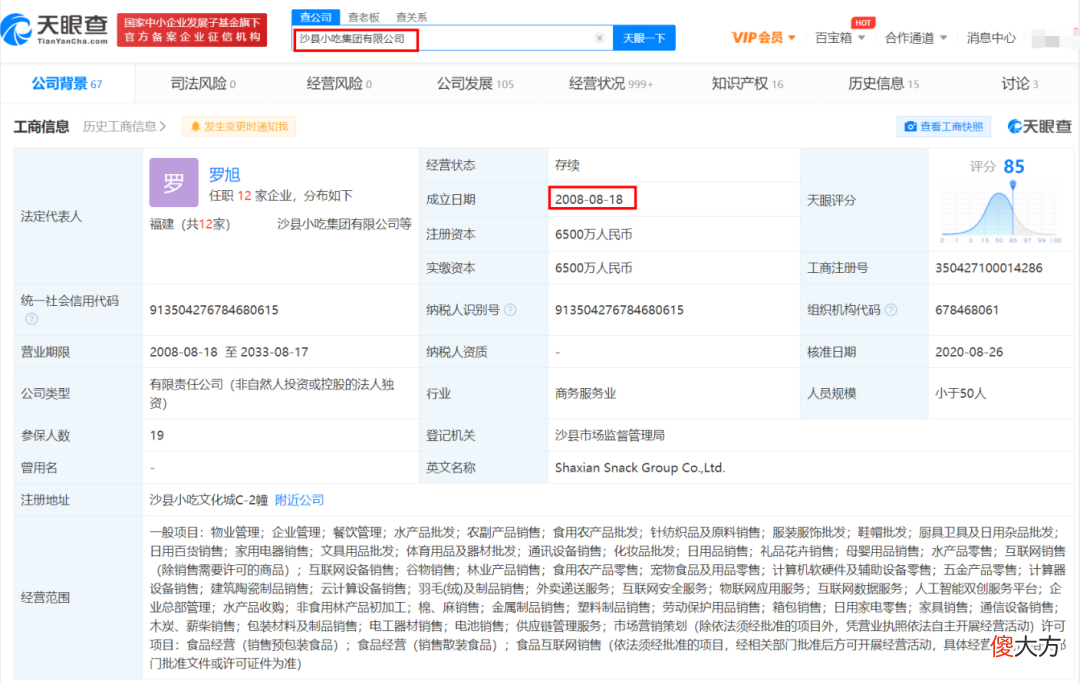Open the VIP会员 dropdown

pos(763,38)
